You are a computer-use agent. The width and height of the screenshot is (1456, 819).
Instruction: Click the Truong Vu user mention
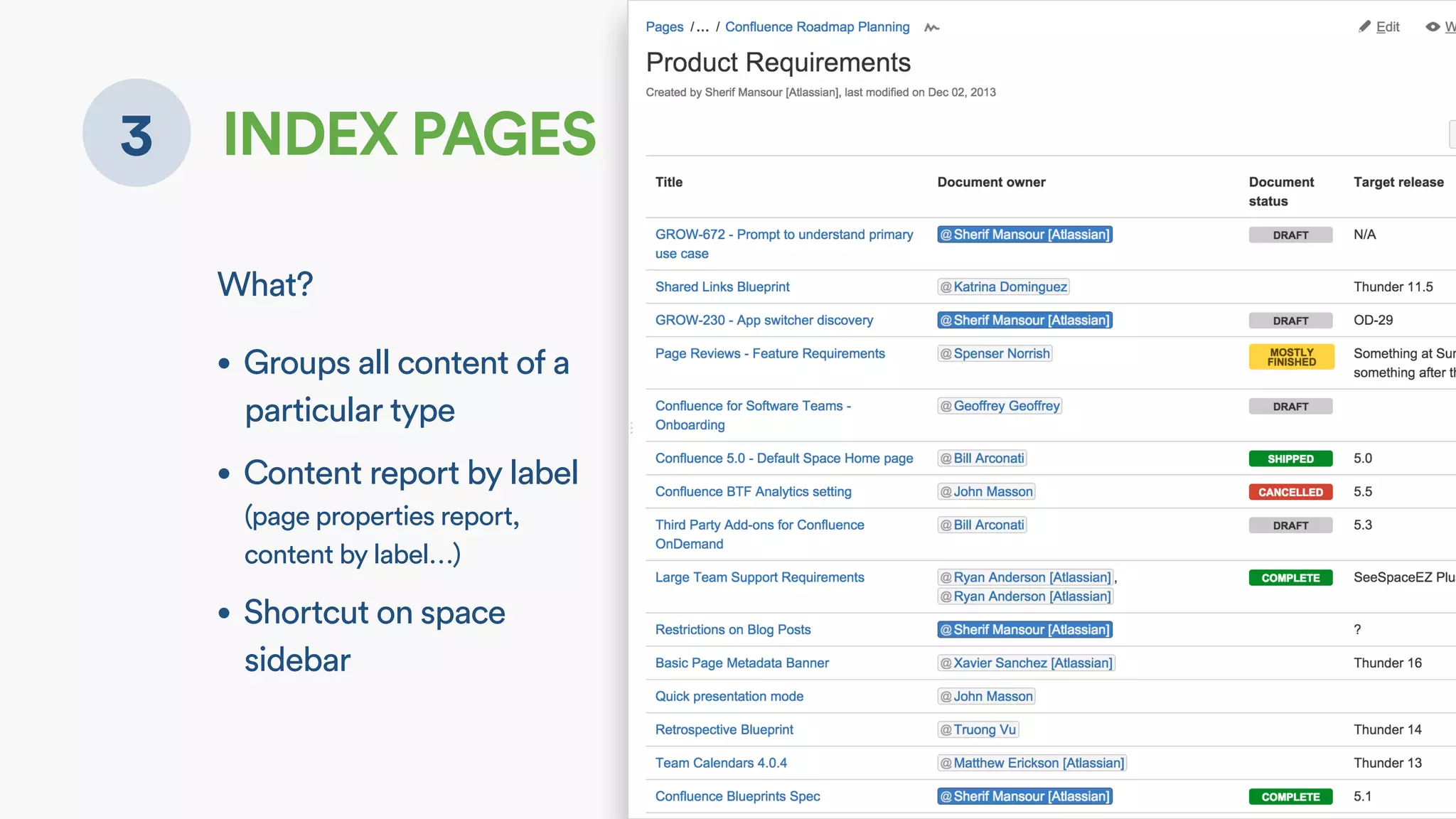pyautogui.click(x=978, y=729)
